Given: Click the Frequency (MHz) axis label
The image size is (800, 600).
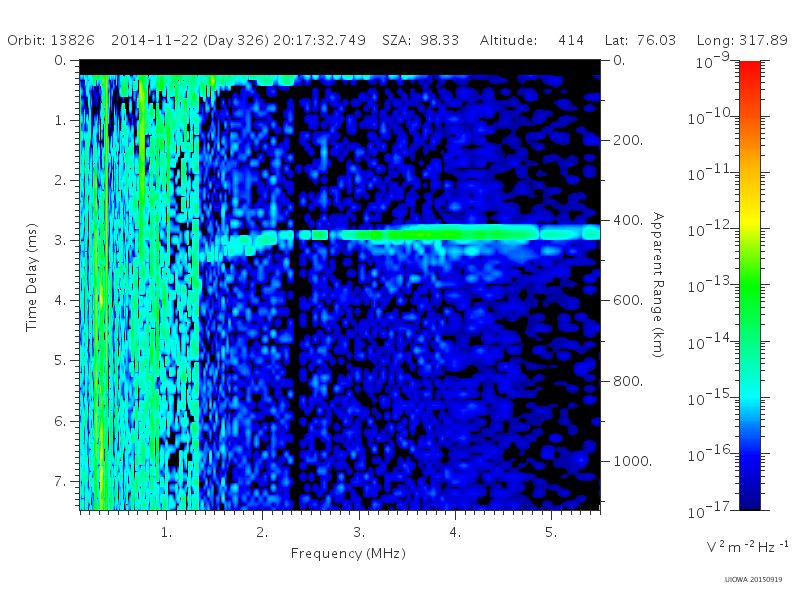Looking at the screenshot, I should pos(348,553).
